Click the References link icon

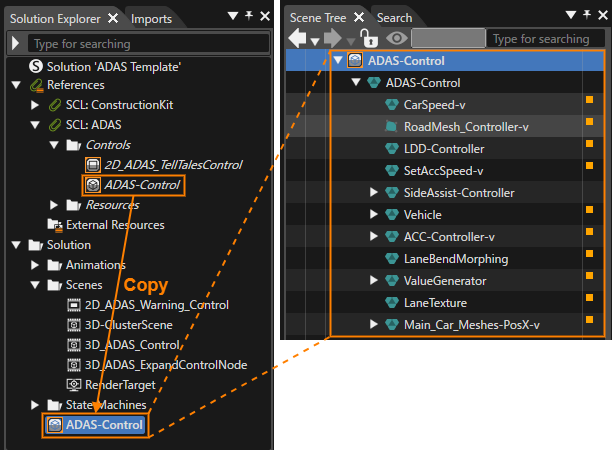(36, 85)
